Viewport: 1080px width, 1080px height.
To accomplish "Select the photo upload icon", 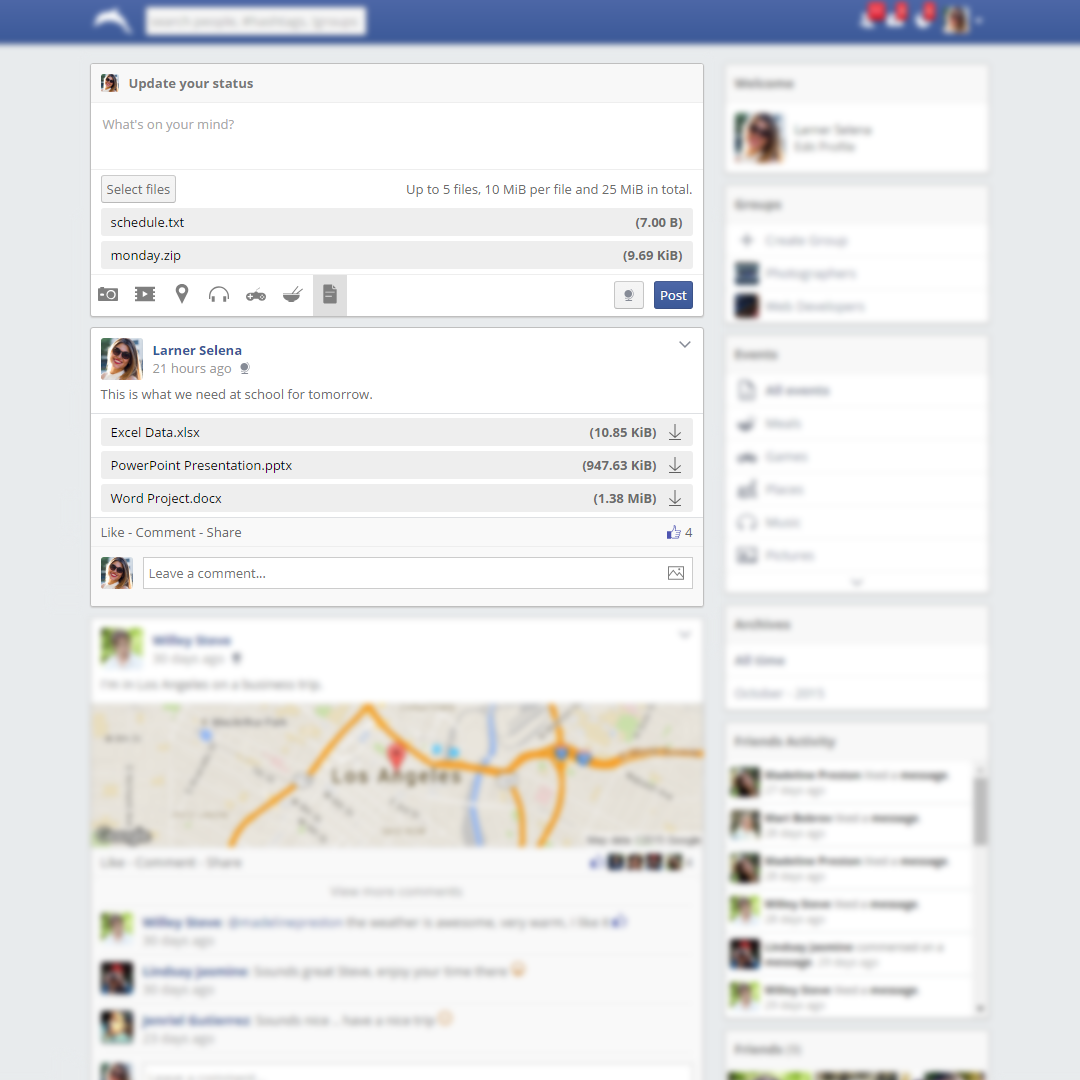I will pyautogui.click(x=107, y=294).
